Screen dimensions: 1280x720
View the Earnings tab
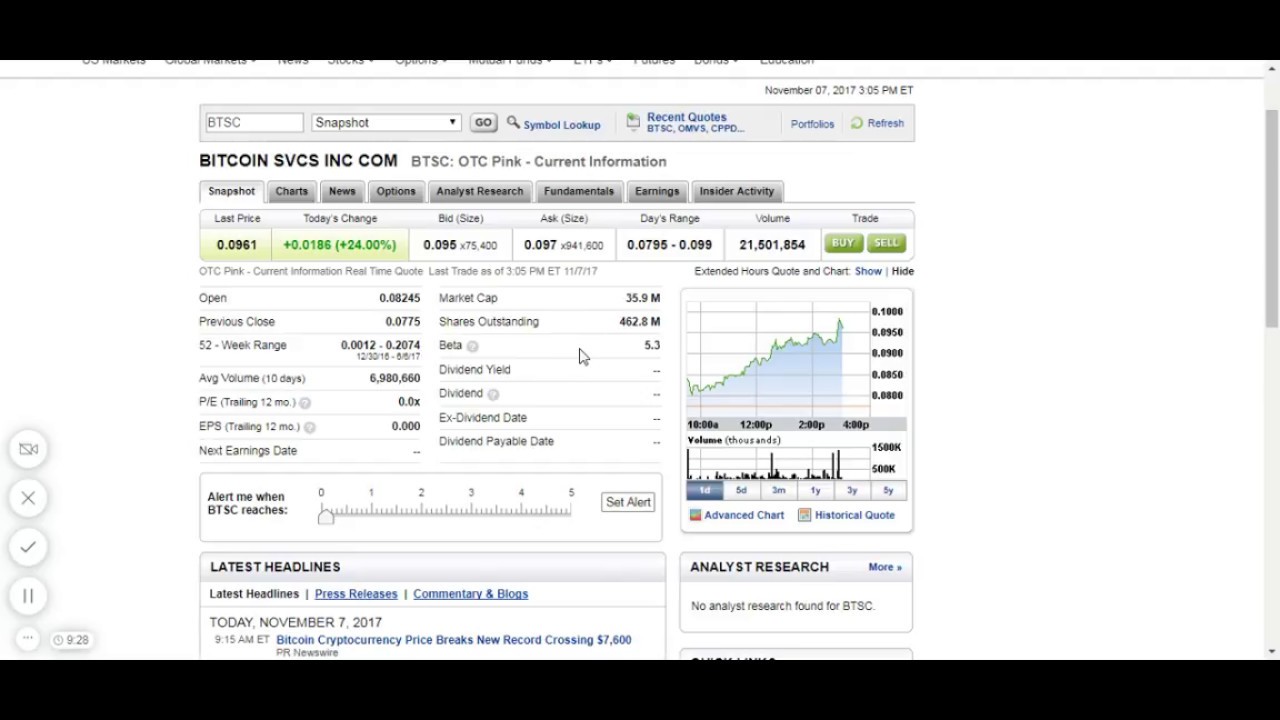pyautogui.click(x=657, y=191)
